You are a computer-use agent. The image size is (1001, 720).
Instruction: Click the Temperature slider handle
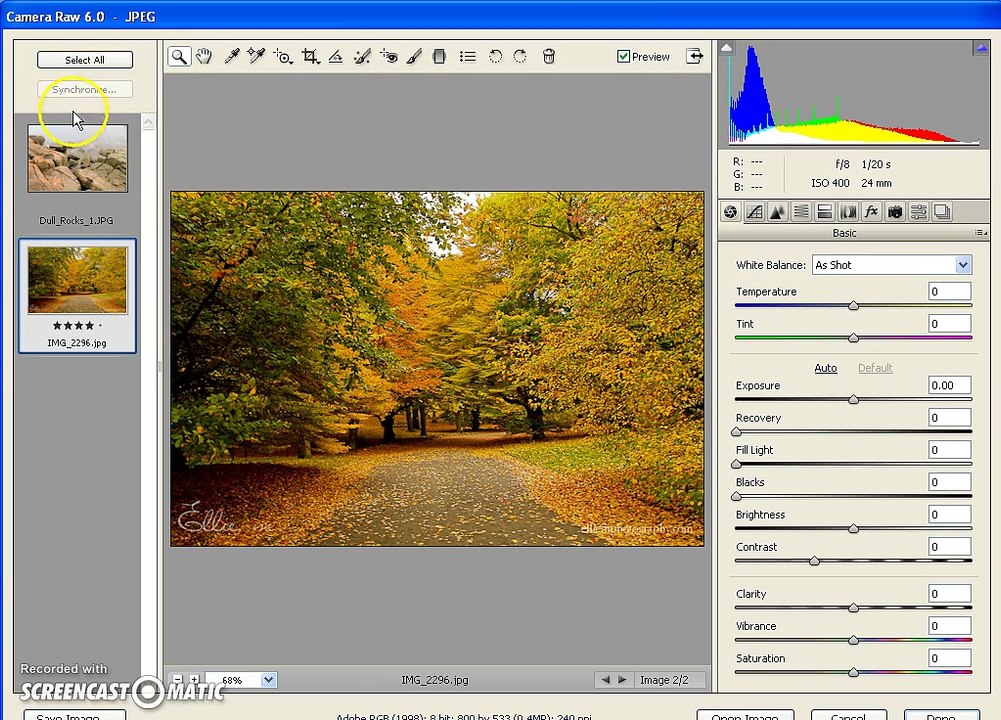[x=854, y=306]
